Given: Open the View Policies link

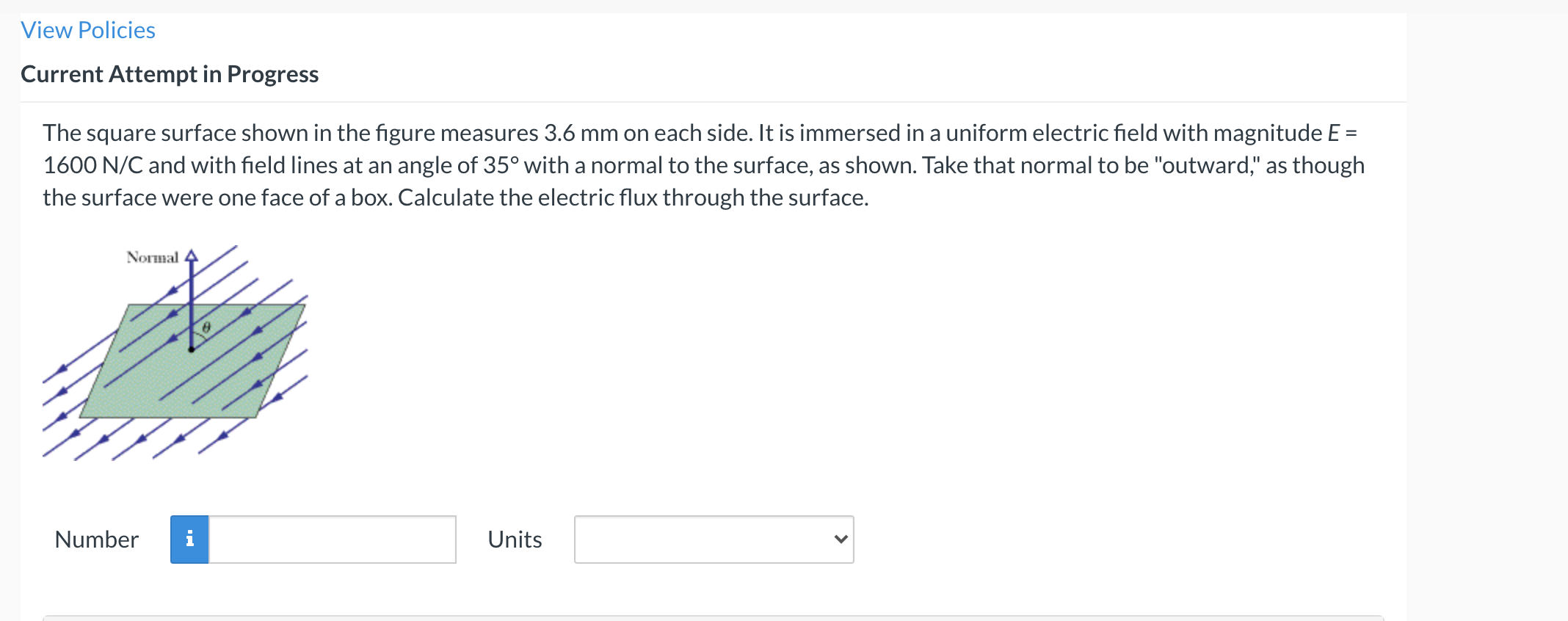Looking at the screenshot, I should coord(87,29).
